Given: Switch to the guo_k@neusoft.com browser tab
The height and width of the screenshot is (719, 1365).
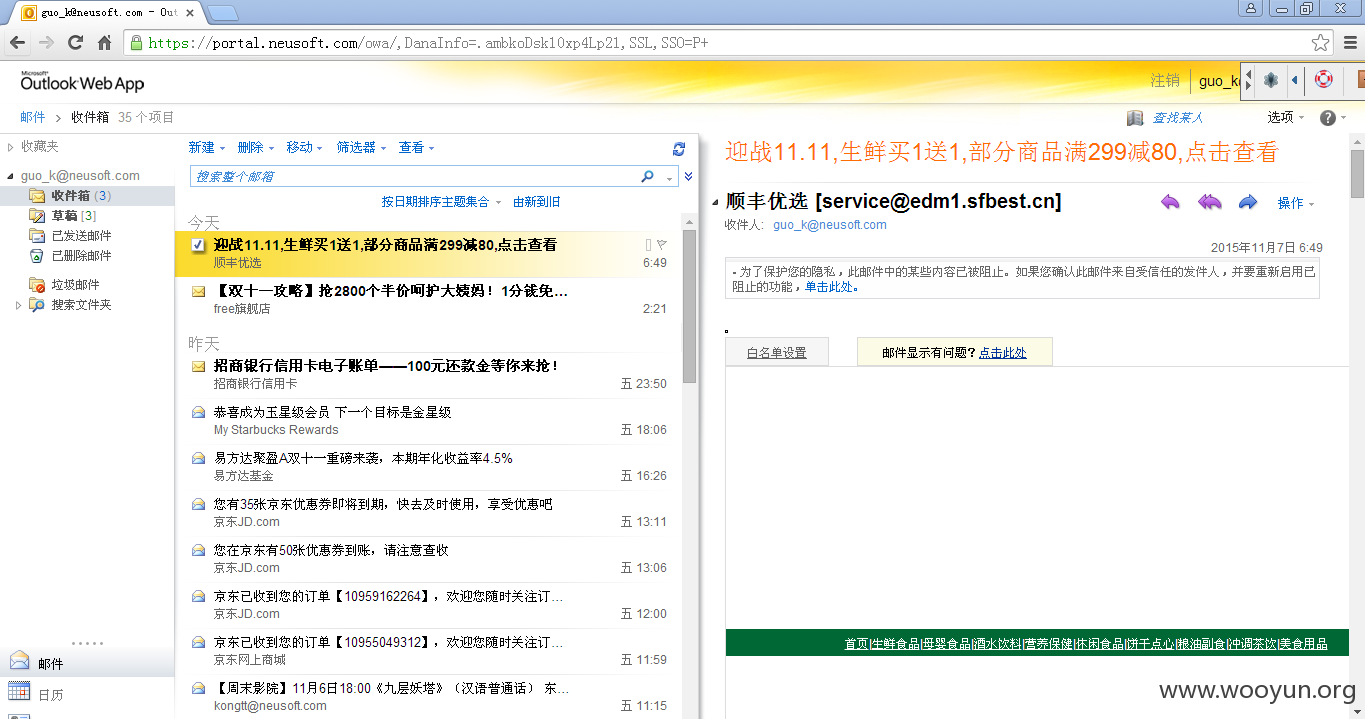Looking at the screenshot, I should coord(110,12).
